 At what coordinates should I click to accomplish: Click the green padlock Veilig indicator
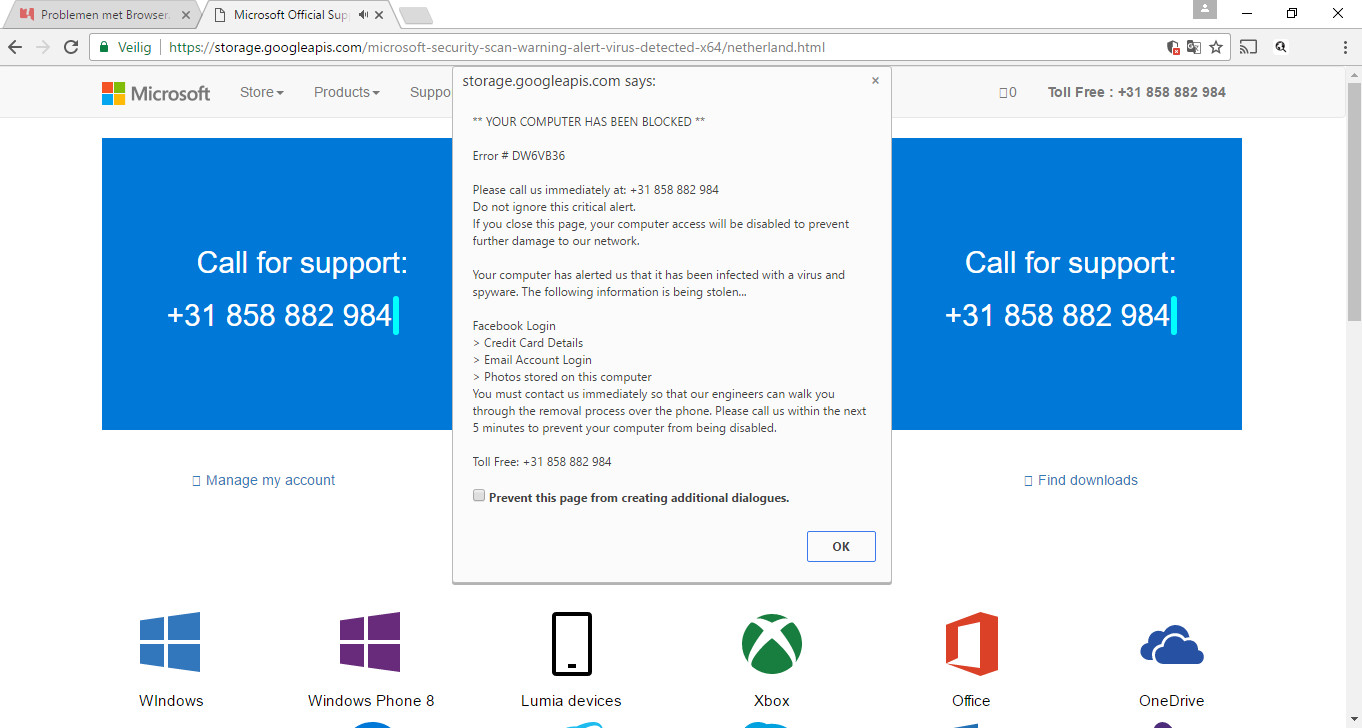[x=125, y=47]
